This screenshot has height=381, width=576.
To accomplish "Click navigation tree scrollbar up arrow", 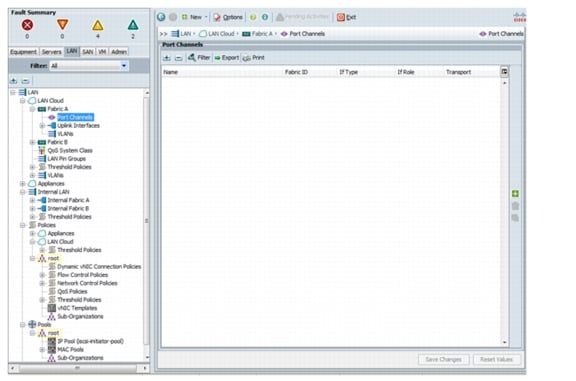I will click(147, 93).
